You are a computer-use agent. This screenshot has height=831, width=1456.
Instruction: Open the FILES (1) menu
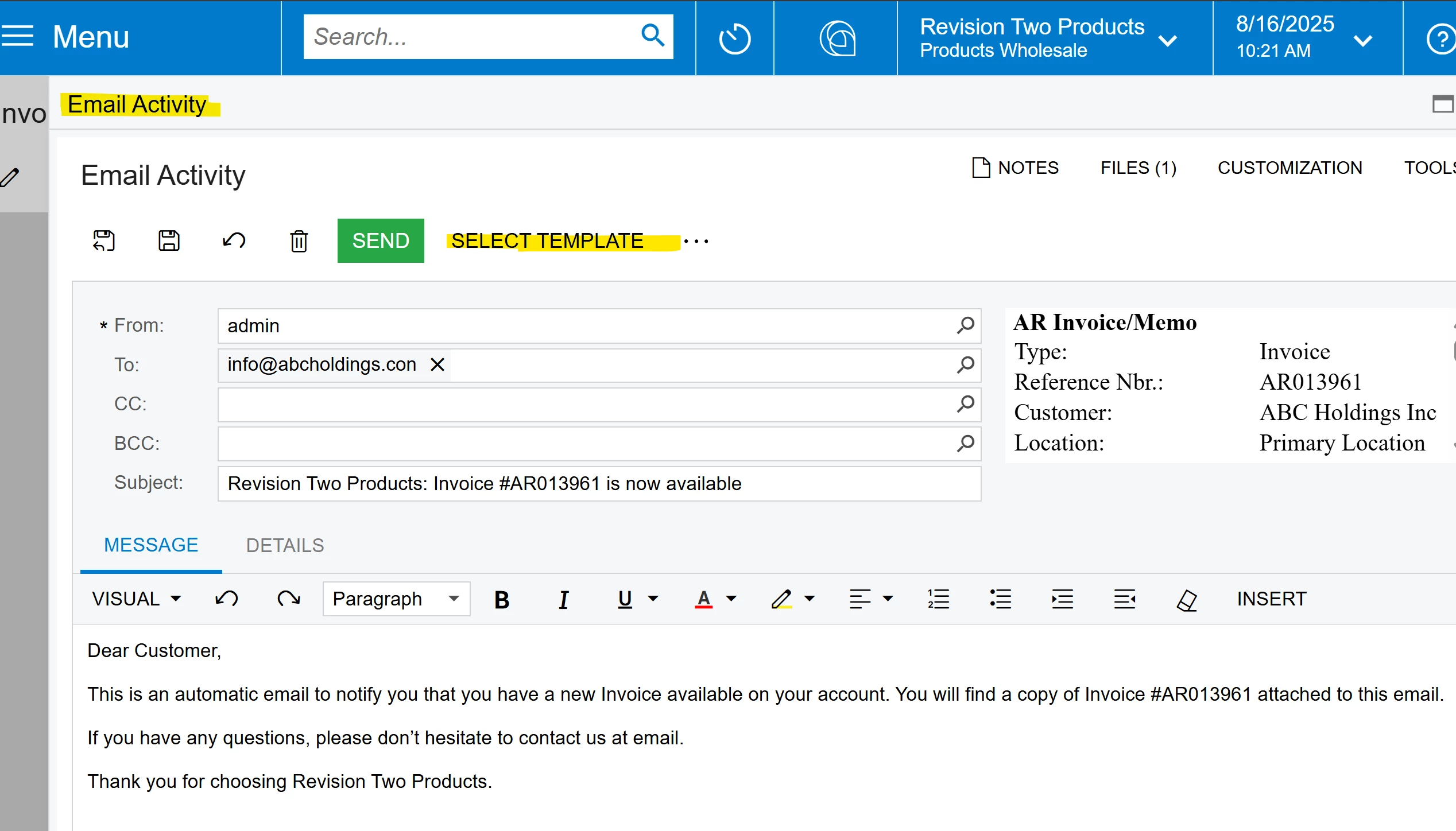(x=1138, y=168)
